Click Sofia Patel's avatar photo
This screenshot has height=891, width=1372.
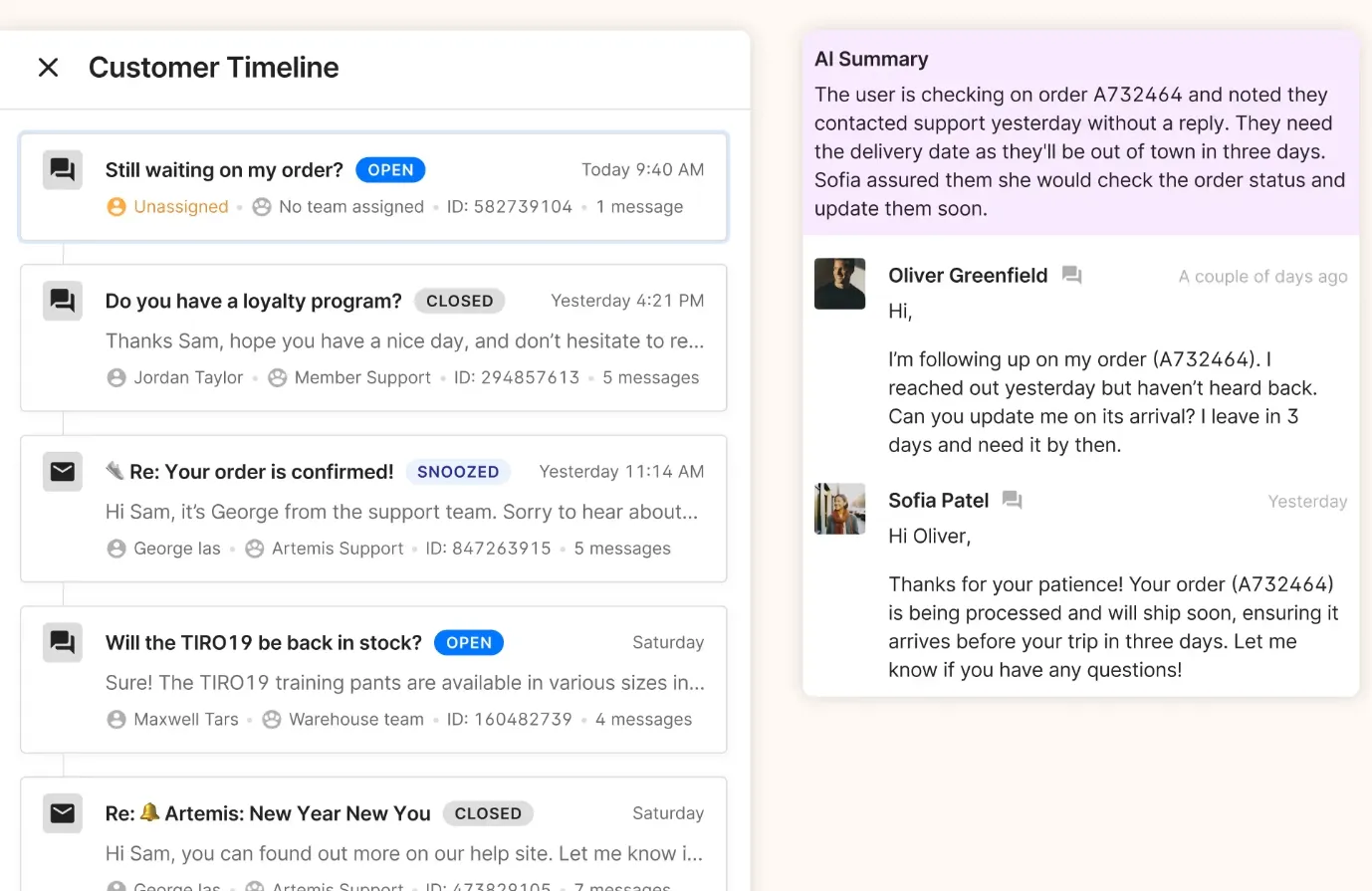point(839,509)
